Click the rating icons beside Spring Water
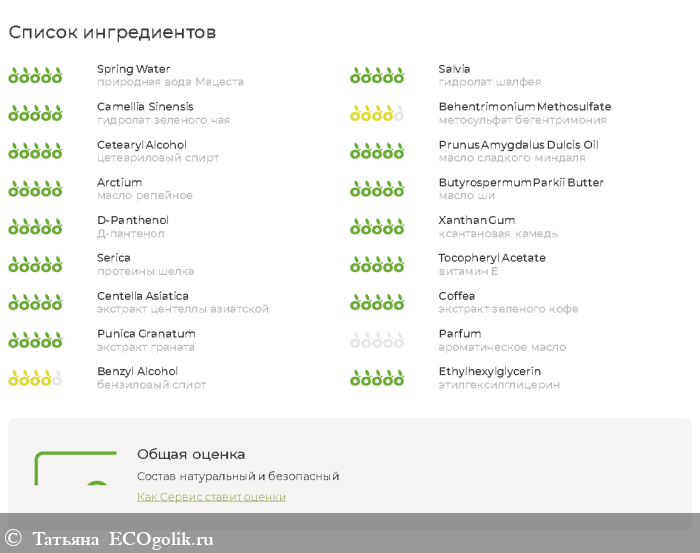700x553 pixels. click(35, 75)
